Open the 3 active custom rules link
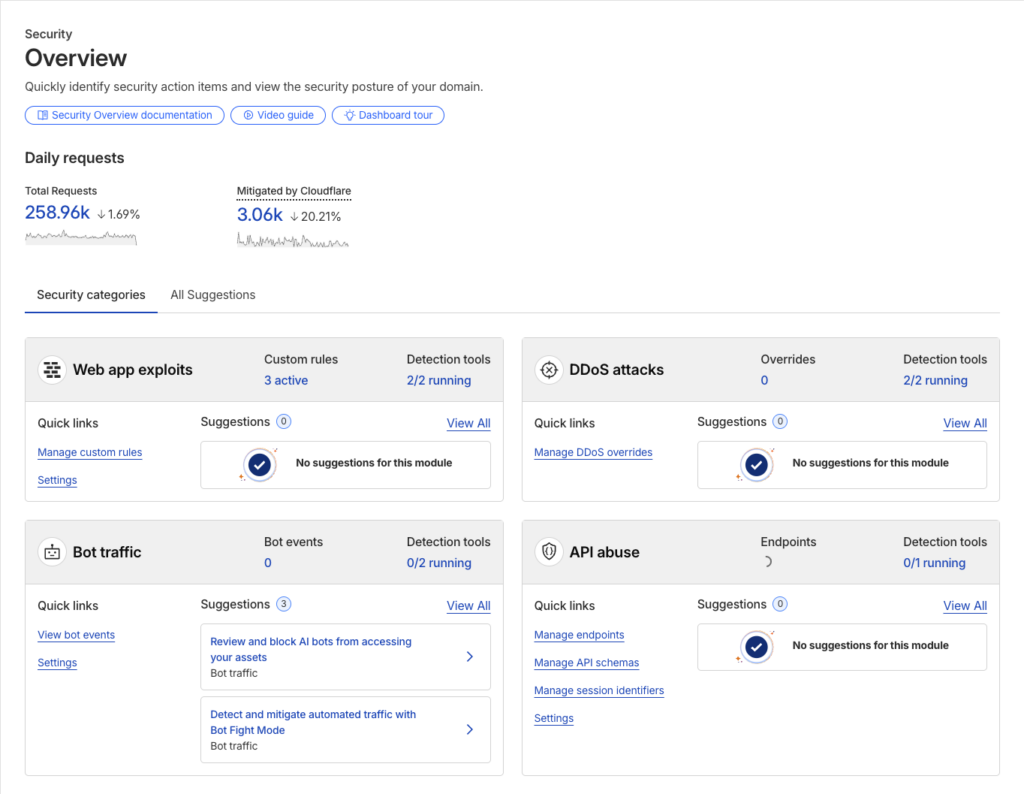 point(286,380)
